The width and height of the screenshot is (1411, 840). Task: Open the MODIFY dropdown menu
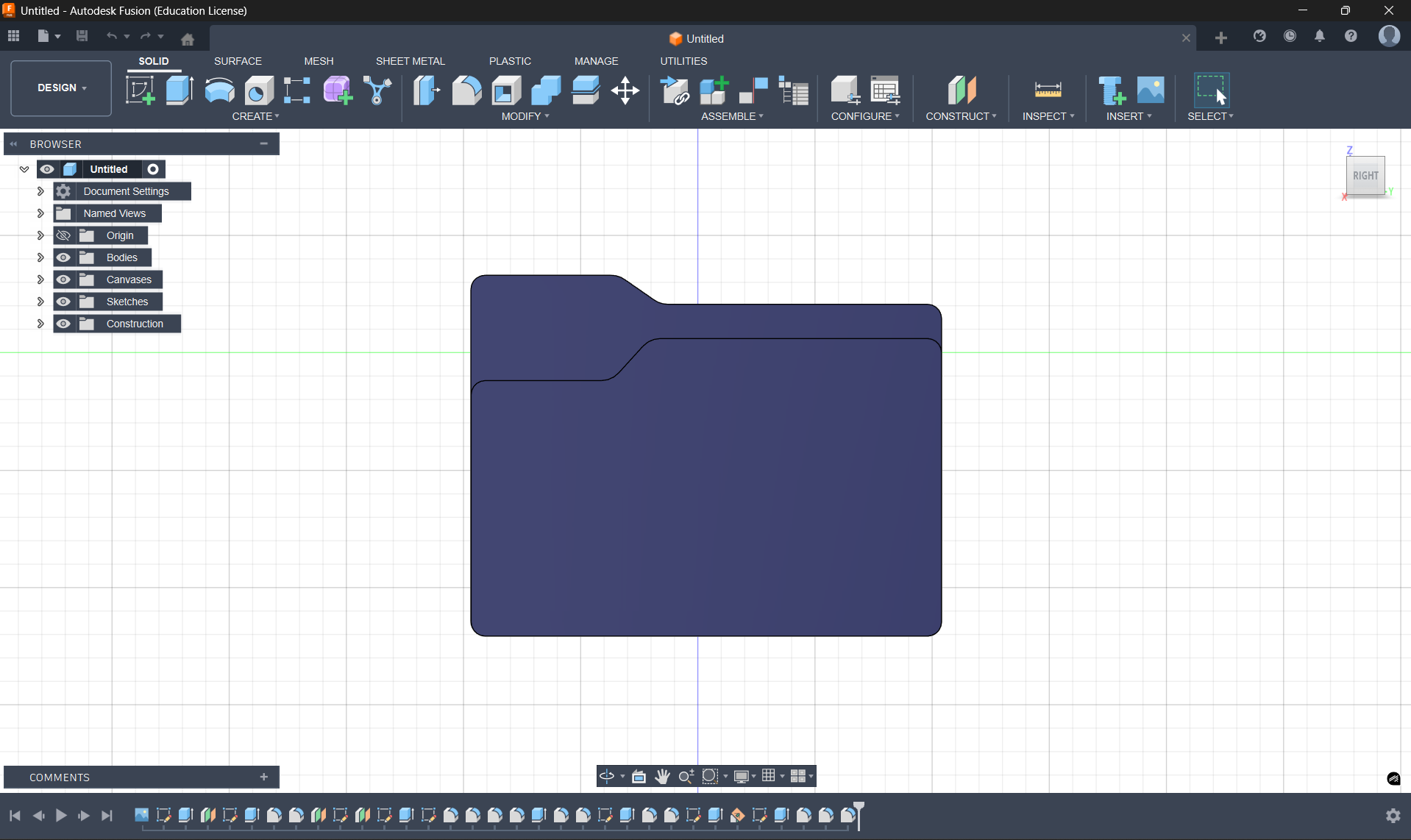pyautogui.click(x=525, y=116)
